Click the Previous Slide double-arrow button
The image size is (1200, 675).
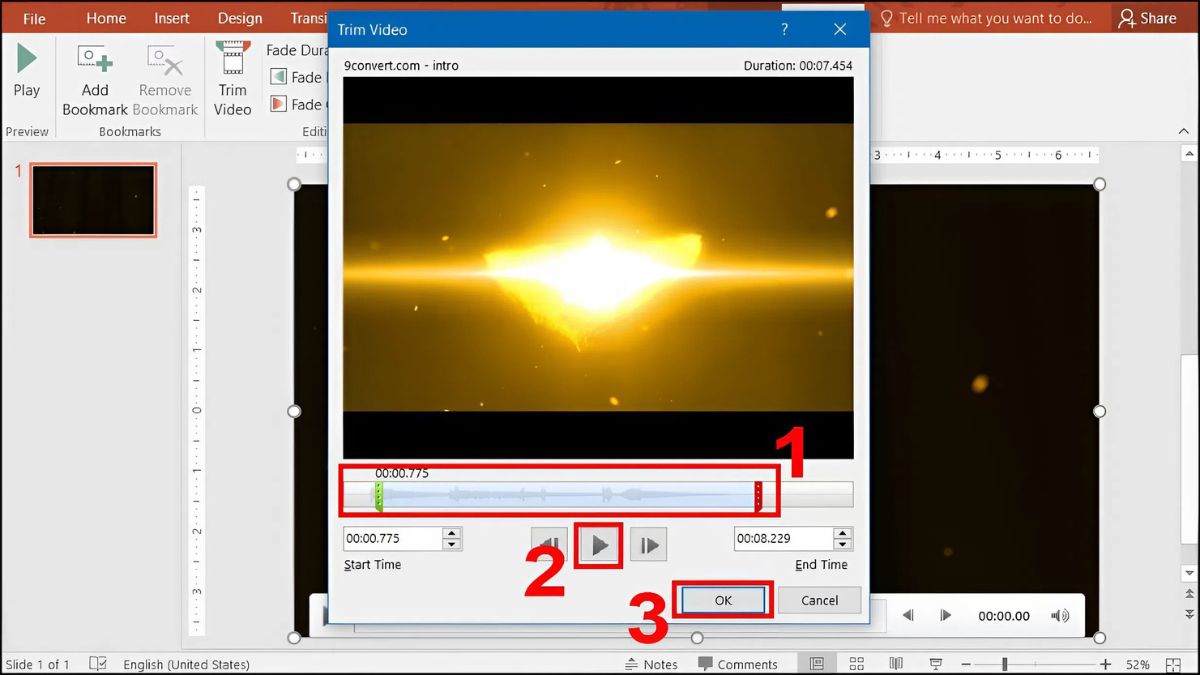1190,594
